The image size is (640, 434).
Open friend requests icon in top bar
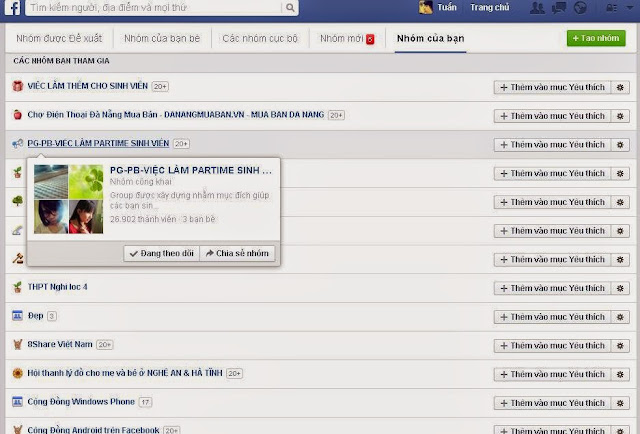[x=537, y=8]
